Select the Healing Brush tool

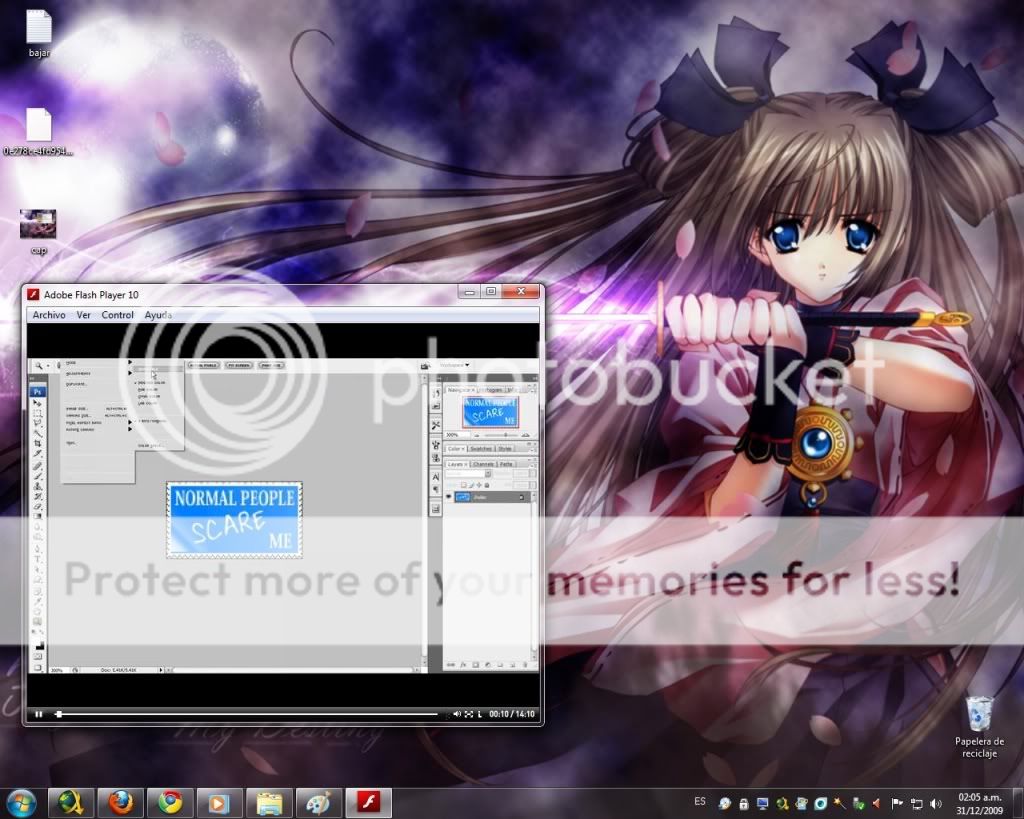pyautogui.click(x=37, y=466)
